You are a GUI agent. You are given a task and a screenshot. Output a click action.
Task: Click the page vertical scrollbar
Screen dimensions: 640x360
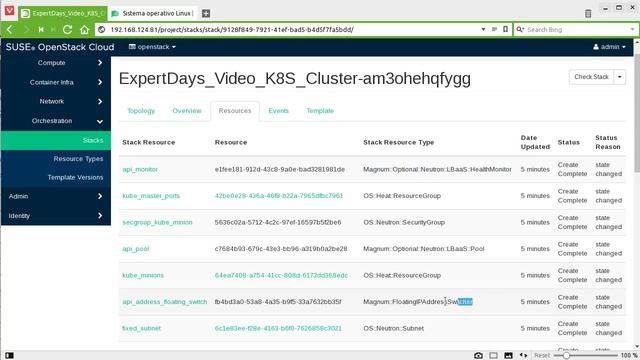click(637, 114)
